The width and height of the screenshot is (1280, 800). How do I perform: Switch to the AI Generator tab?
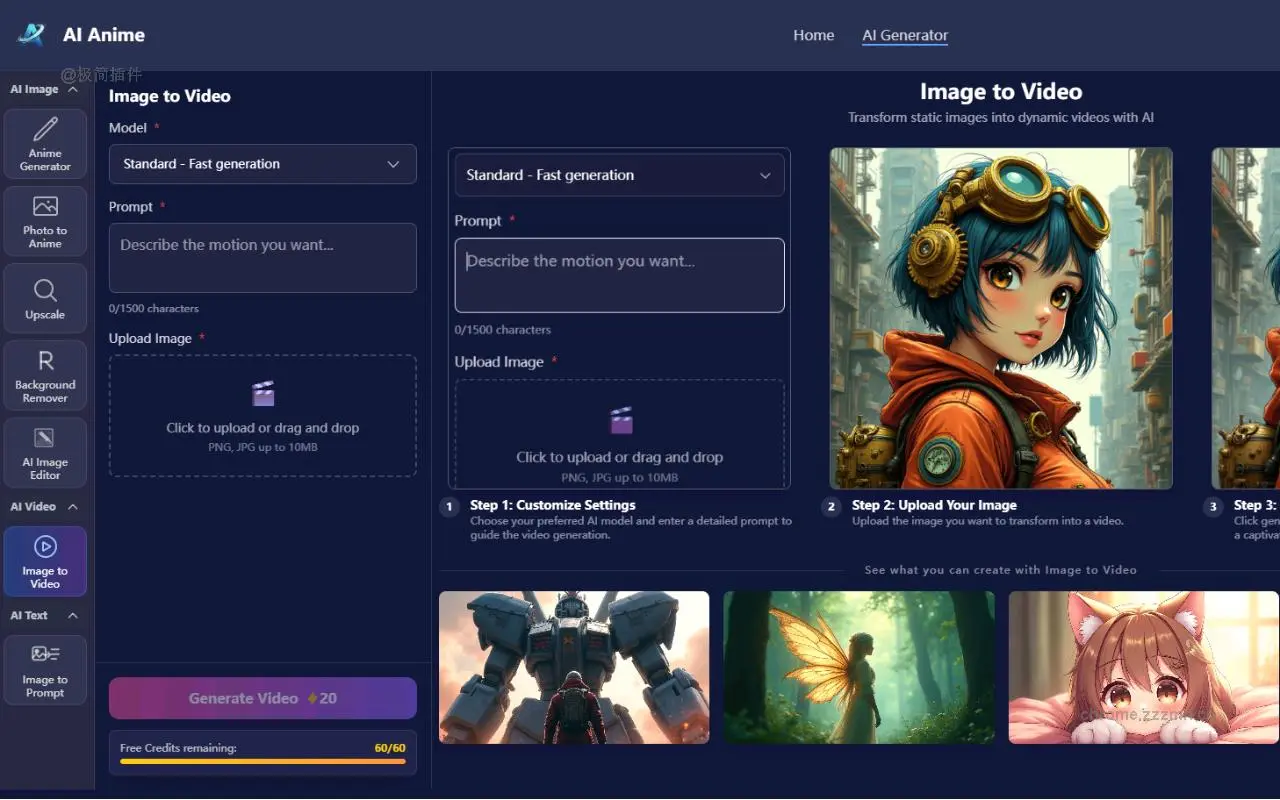click(x=904, y=35)
